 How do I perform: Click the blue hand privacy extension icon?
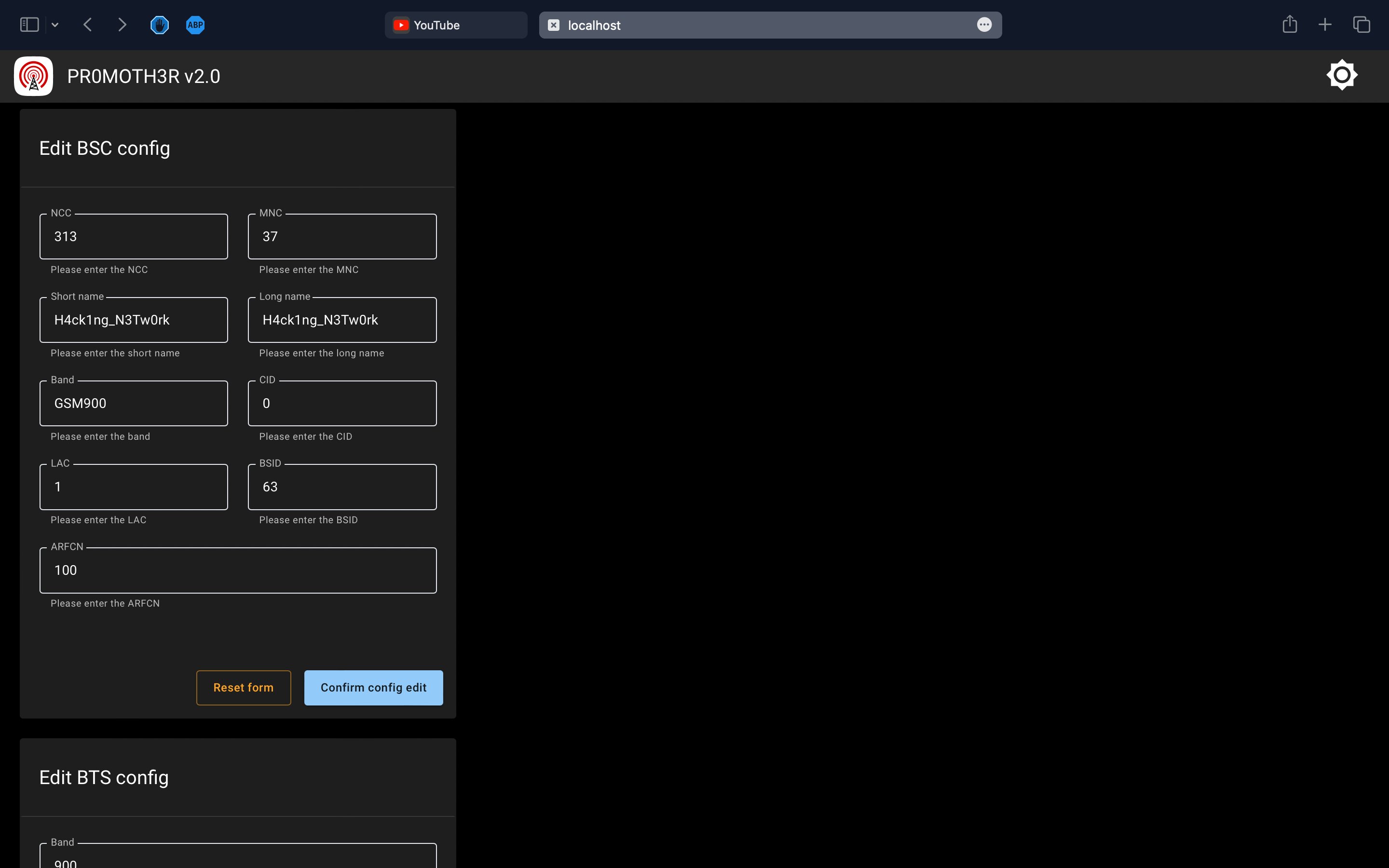pos(160,25)
